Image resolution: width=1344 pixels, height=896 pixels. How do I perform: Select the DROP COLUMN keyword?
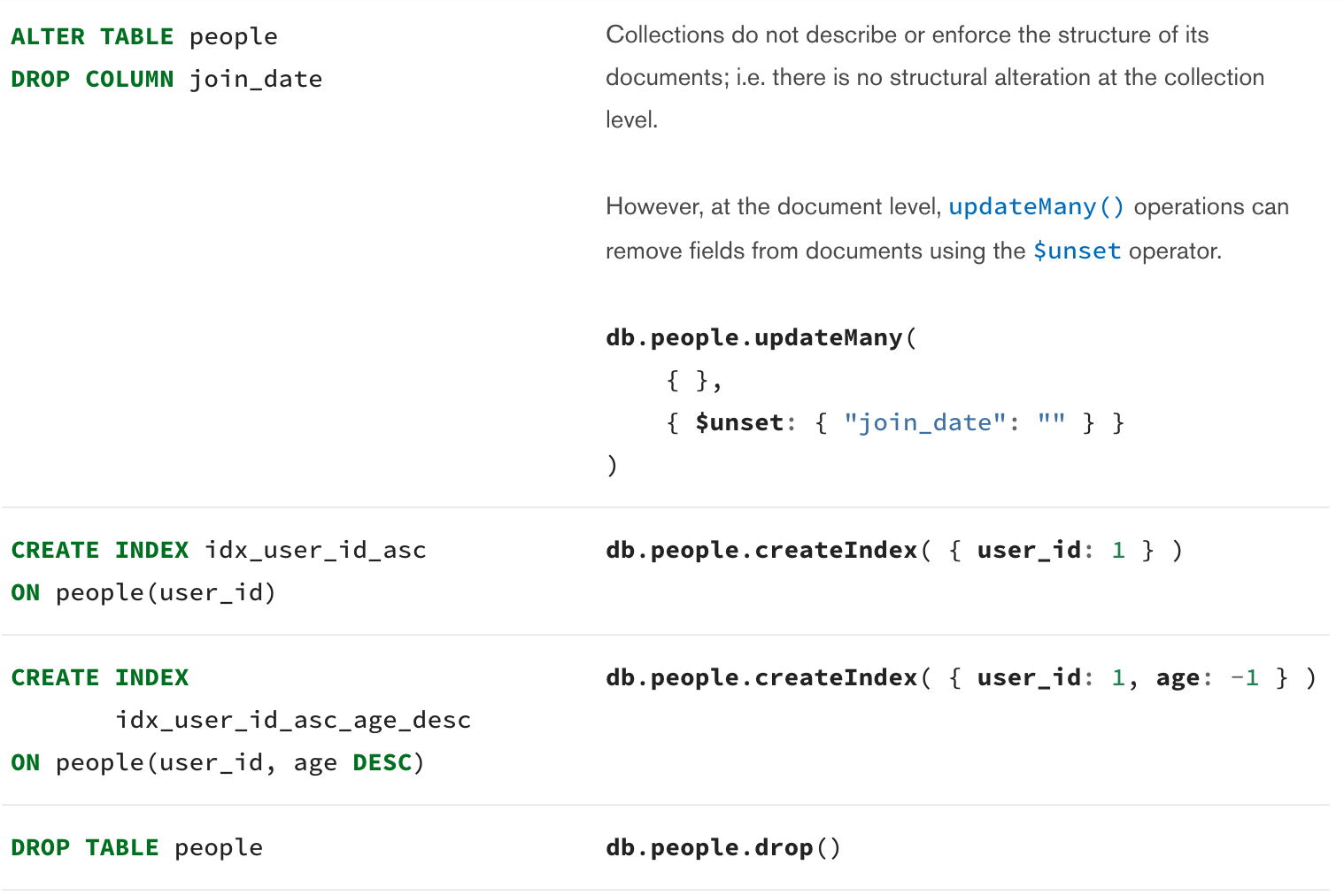92,80
